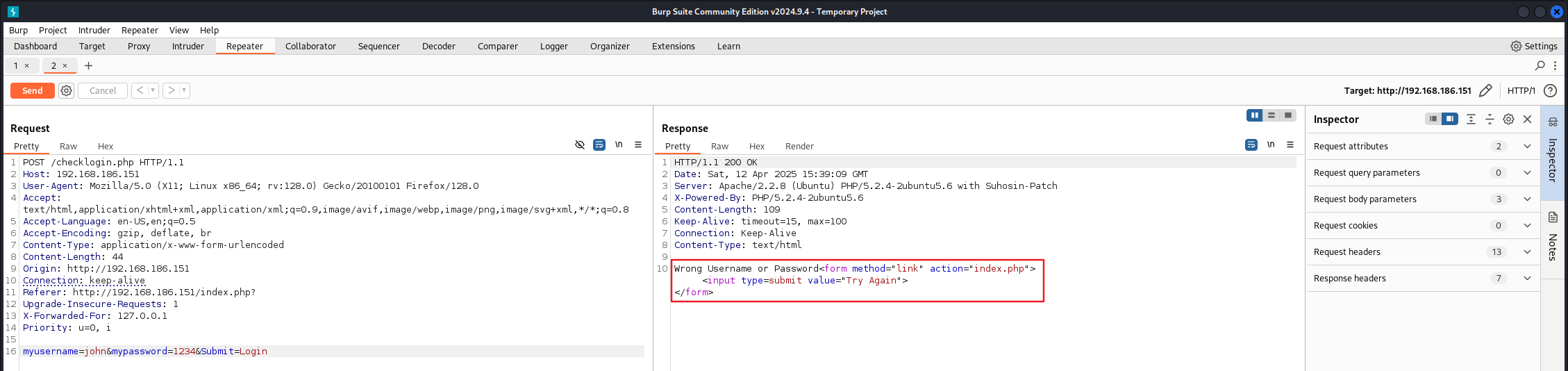Image resolution: width=1568 pixels, height=371 pixels.
Task: Close Repeater tab 2
Action: [x=65, y=65]
